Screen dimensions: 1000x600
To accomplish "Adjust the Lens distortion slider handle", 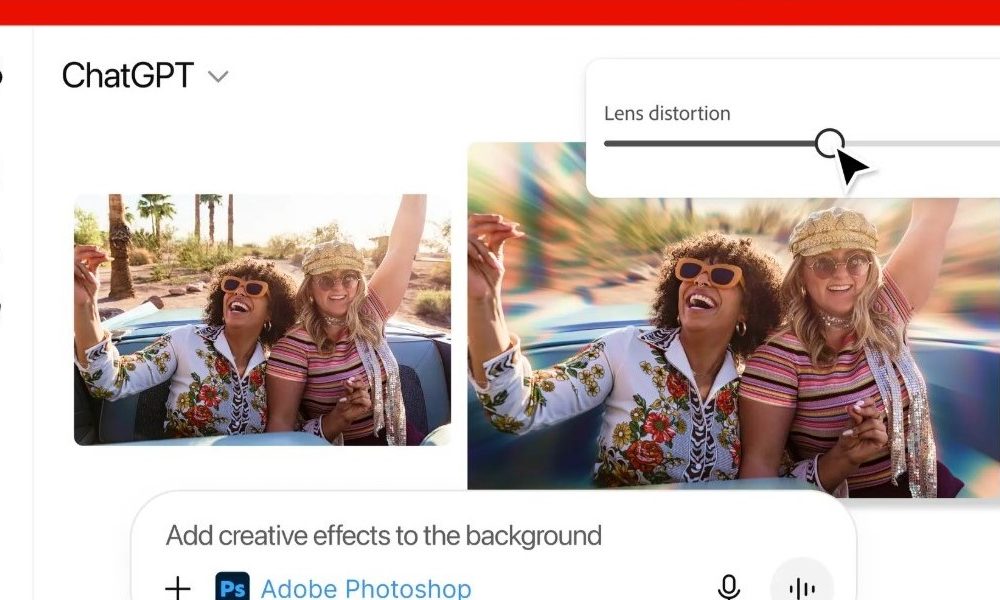I will 830,143.
